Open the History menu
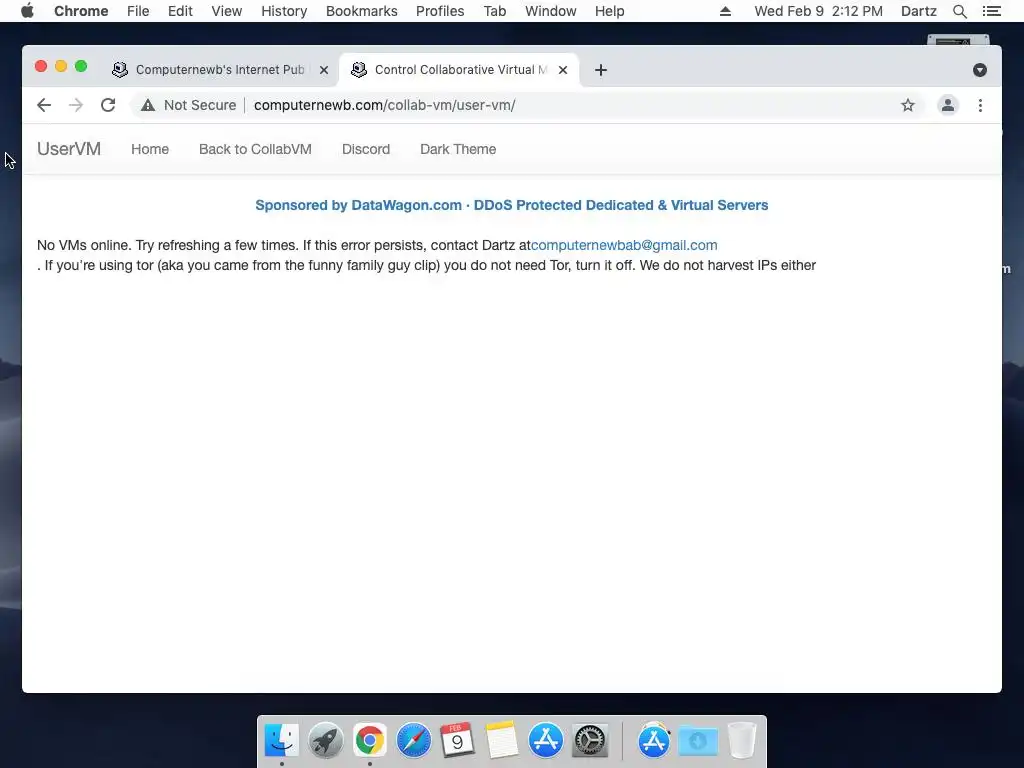 [x=284, y=11]
